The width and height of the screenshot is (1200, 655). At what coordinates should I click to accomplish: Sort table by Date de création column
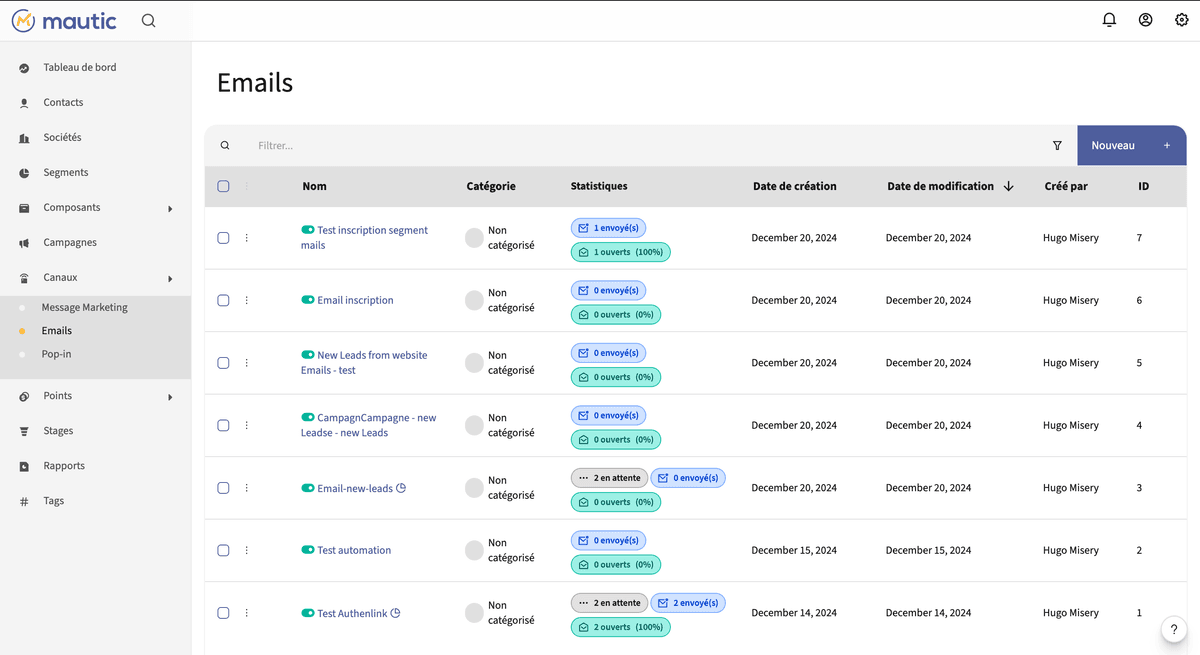[795, 186]
